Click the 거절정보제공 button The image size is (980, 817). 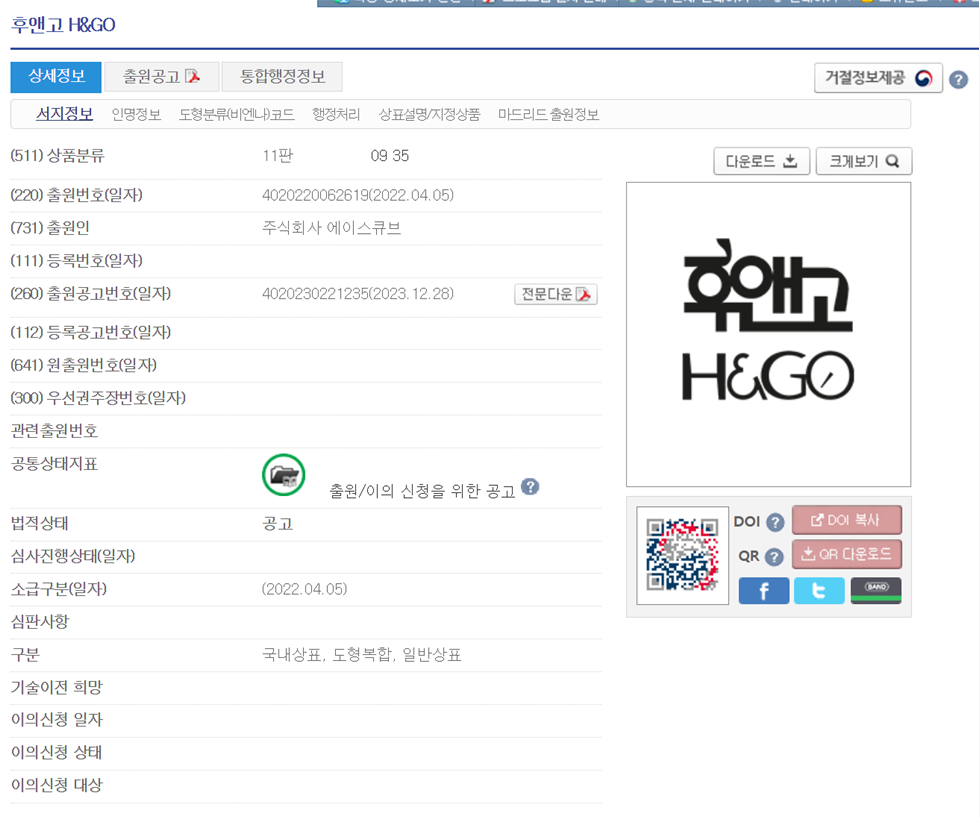click(878, 78)
